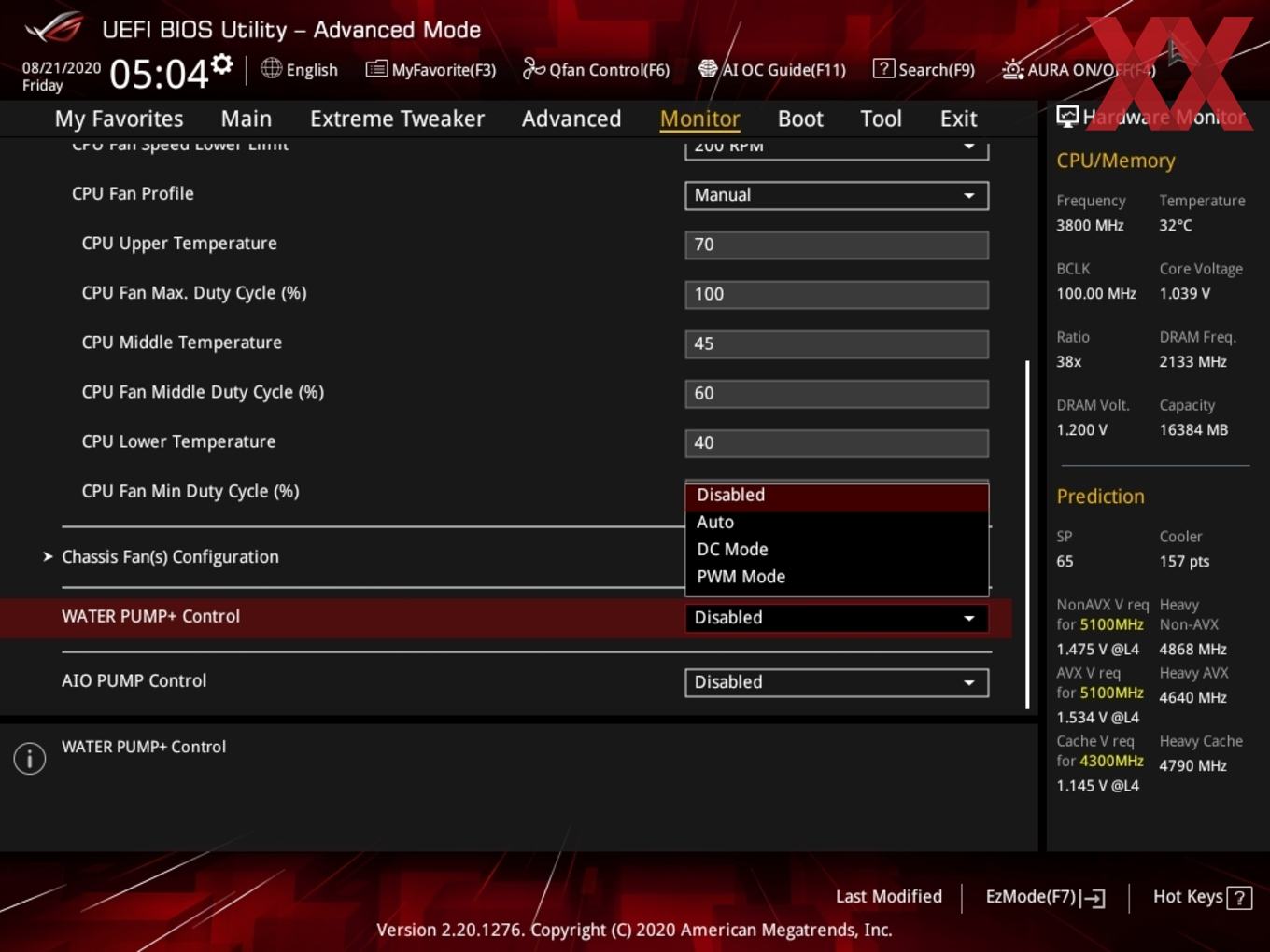Viewport: 1270px width, 952px height.
Task: Open CPU Fan Profile Manual dropdown
Action: pos(837,195)
